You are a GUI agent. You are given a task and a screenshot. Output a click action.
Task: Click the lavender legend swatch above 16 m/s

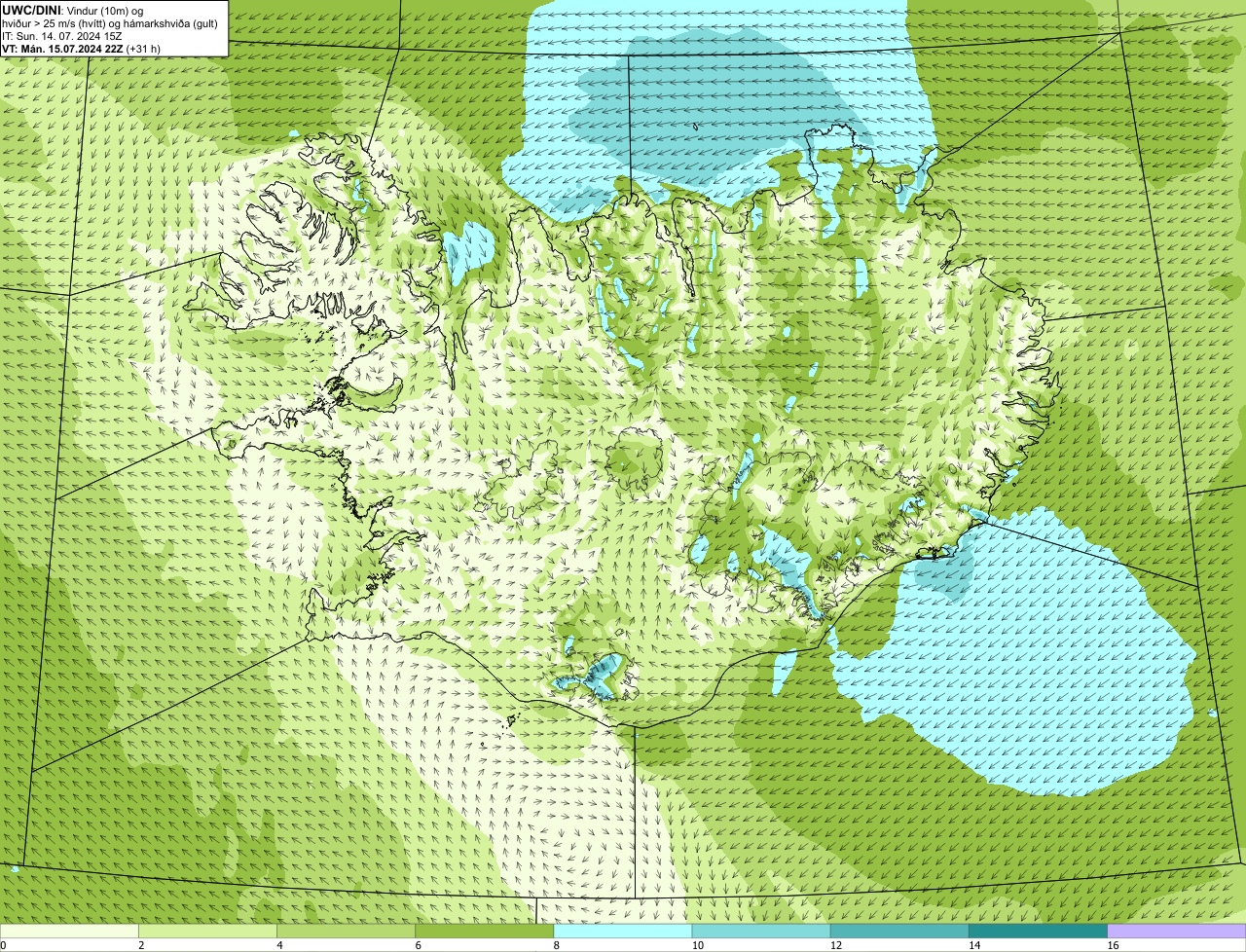click(1177, 931)
